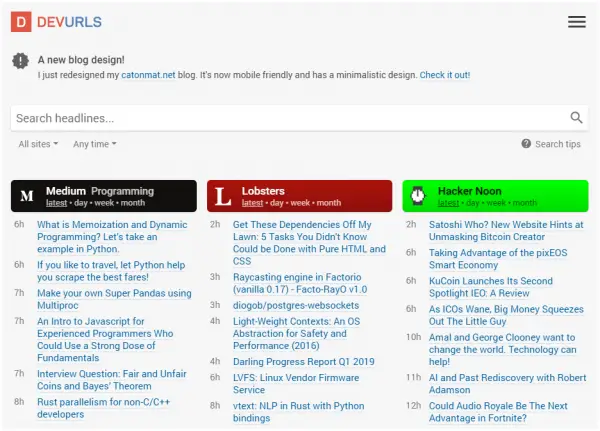This screenshot has width=600, height=431.
Task: Open 'Rust parallelism for non-C/C++ developers' article
Action: [103, 408]
